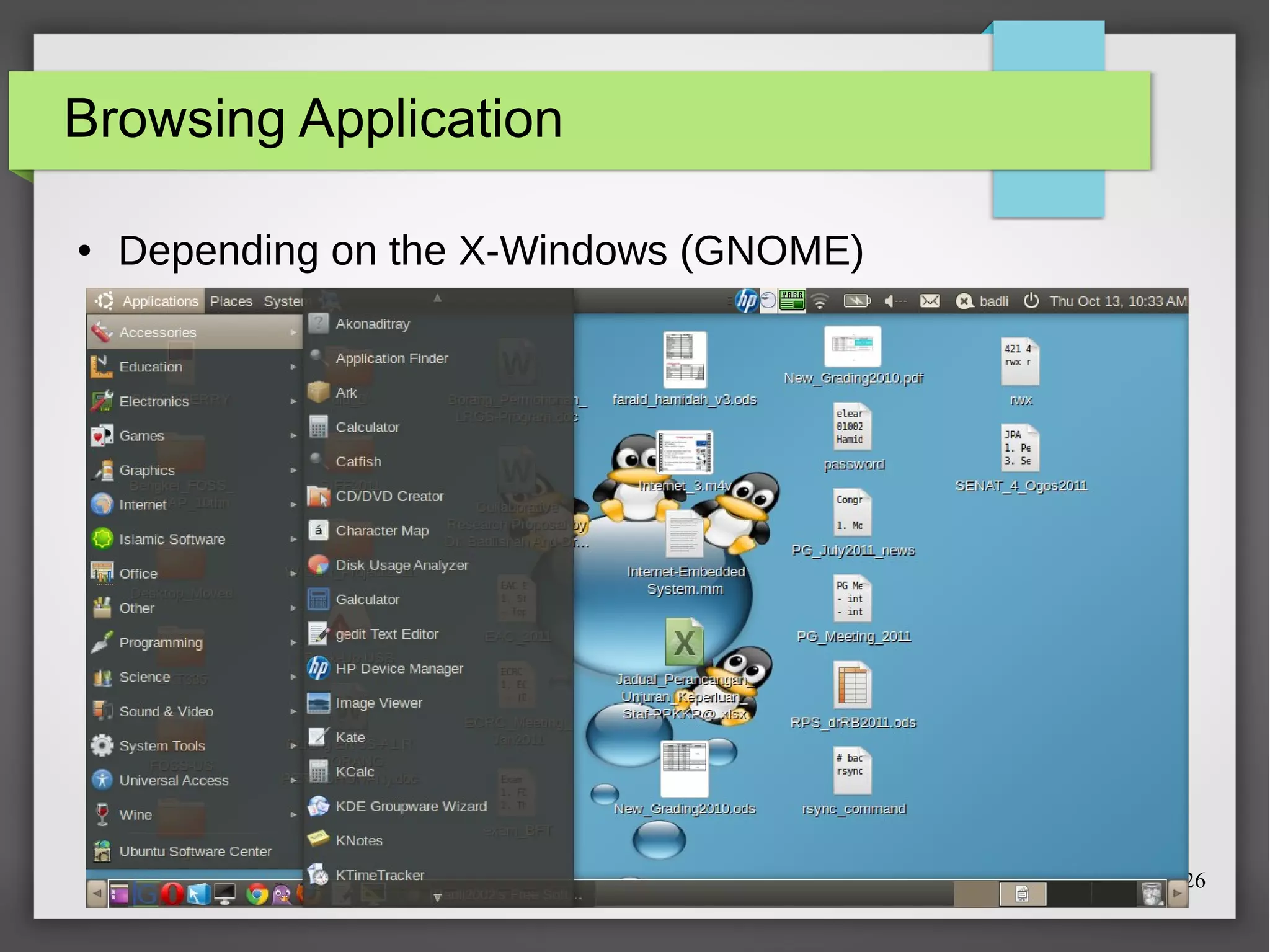Launch Application Finder
Viewport: 1270px width, 952px height.
click(x=439, y=358)
